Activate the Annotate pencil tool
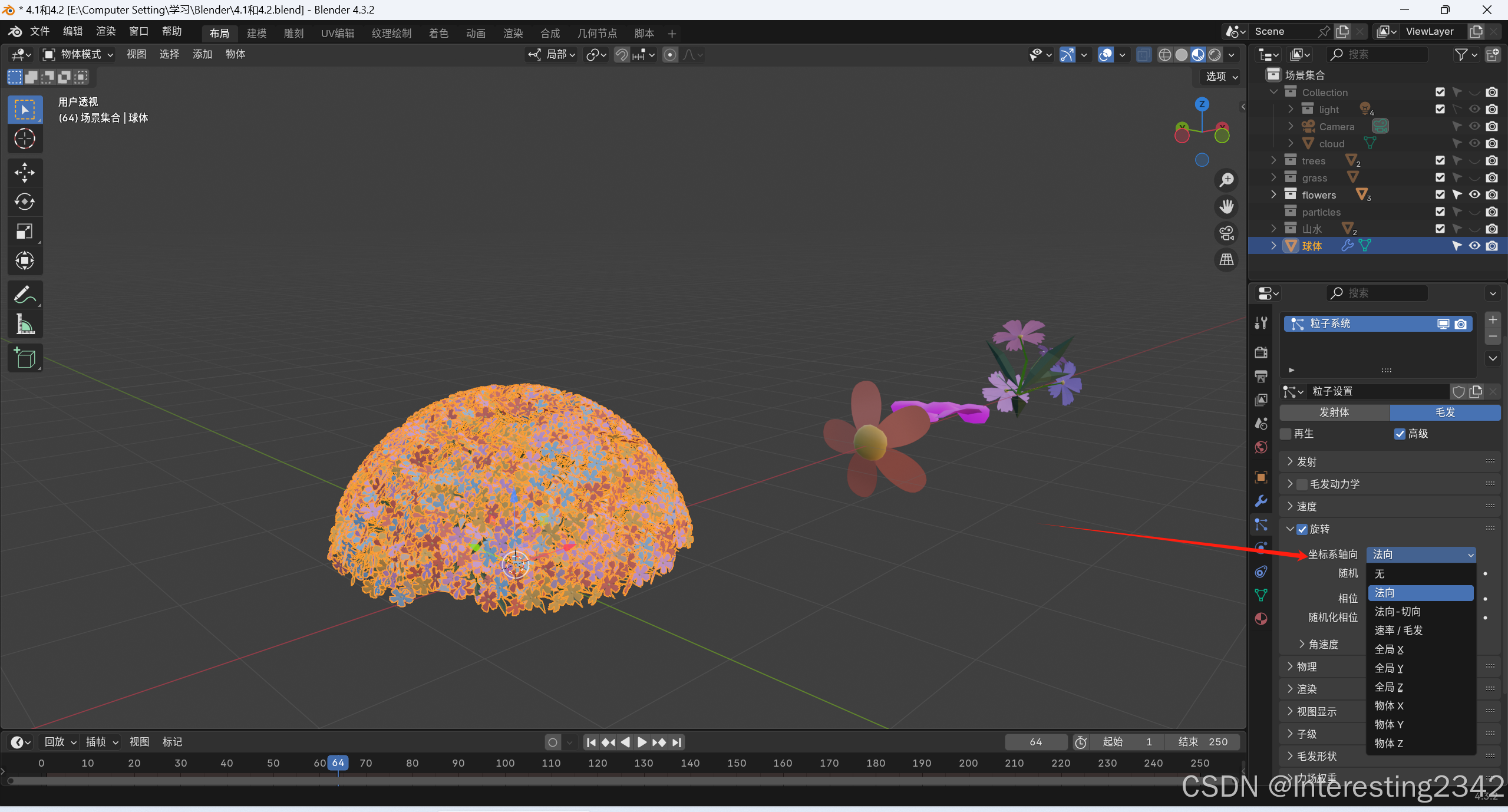The image size is (1508, 812). click(x=24, y=295)
